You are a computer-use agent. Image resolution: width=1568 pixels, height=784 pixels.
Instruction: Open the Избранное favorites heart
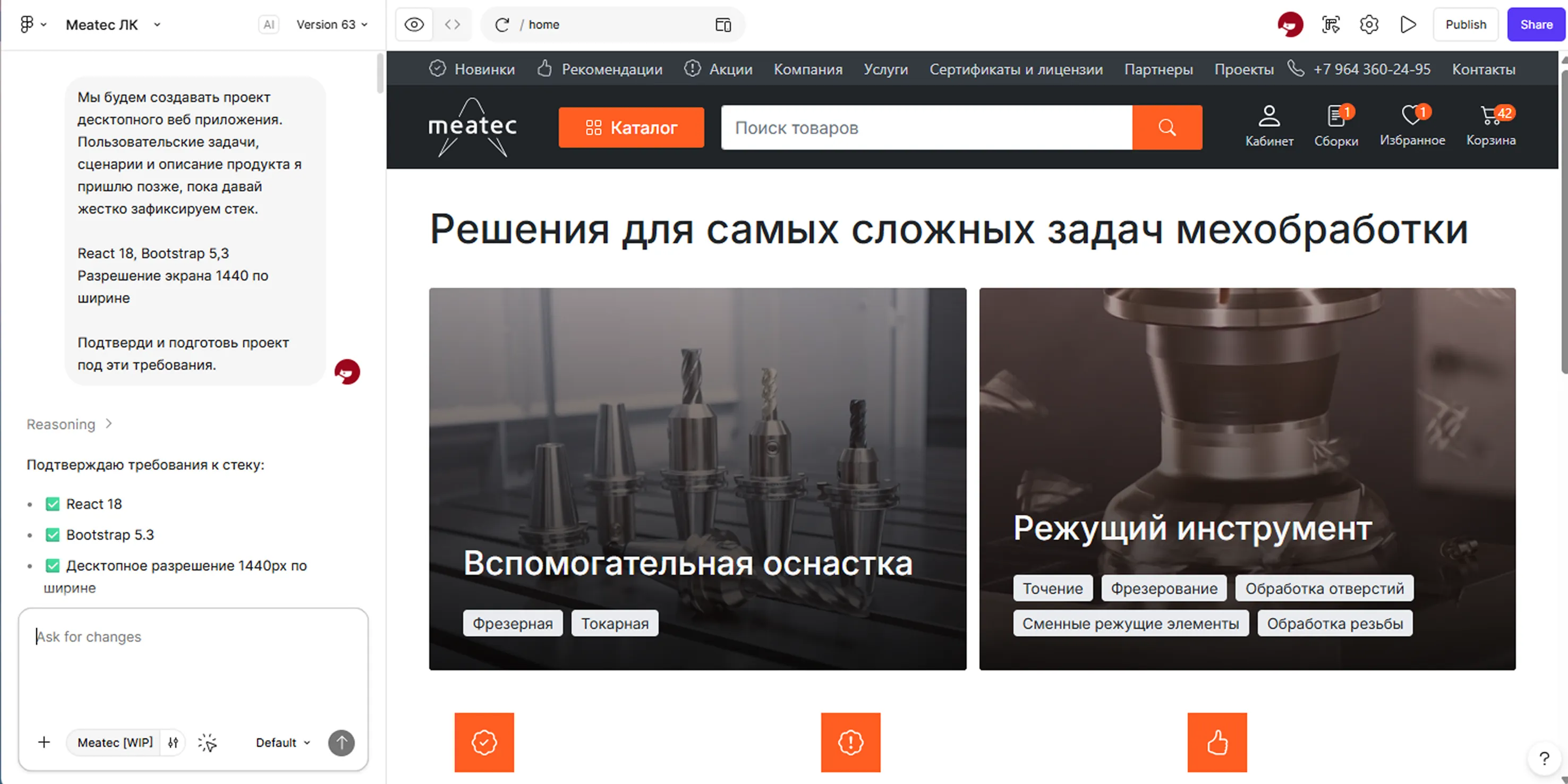(x=1413, y=125)
